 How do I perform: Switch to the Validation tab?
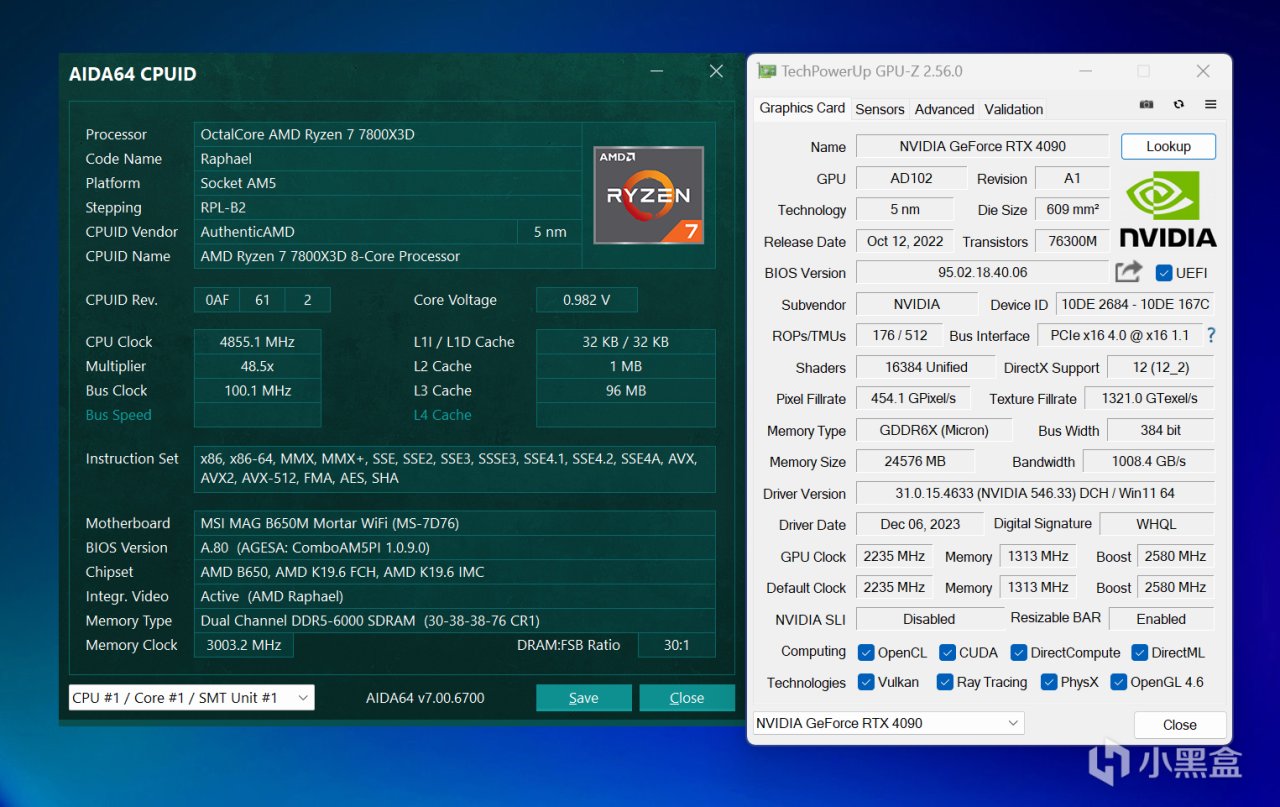pyautogui.click(x=1013, y=109)
